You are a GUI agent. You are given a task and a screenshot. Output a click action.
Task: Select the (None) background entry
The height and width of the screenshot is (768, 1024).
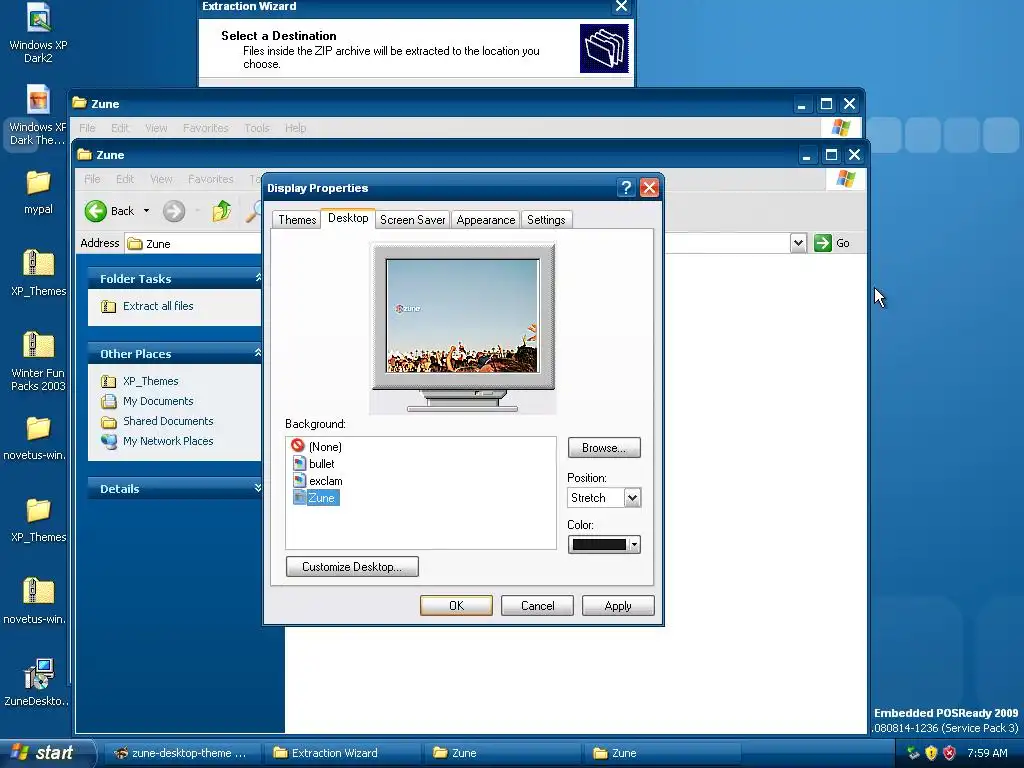pyautogui.click(x=317, y=447)
